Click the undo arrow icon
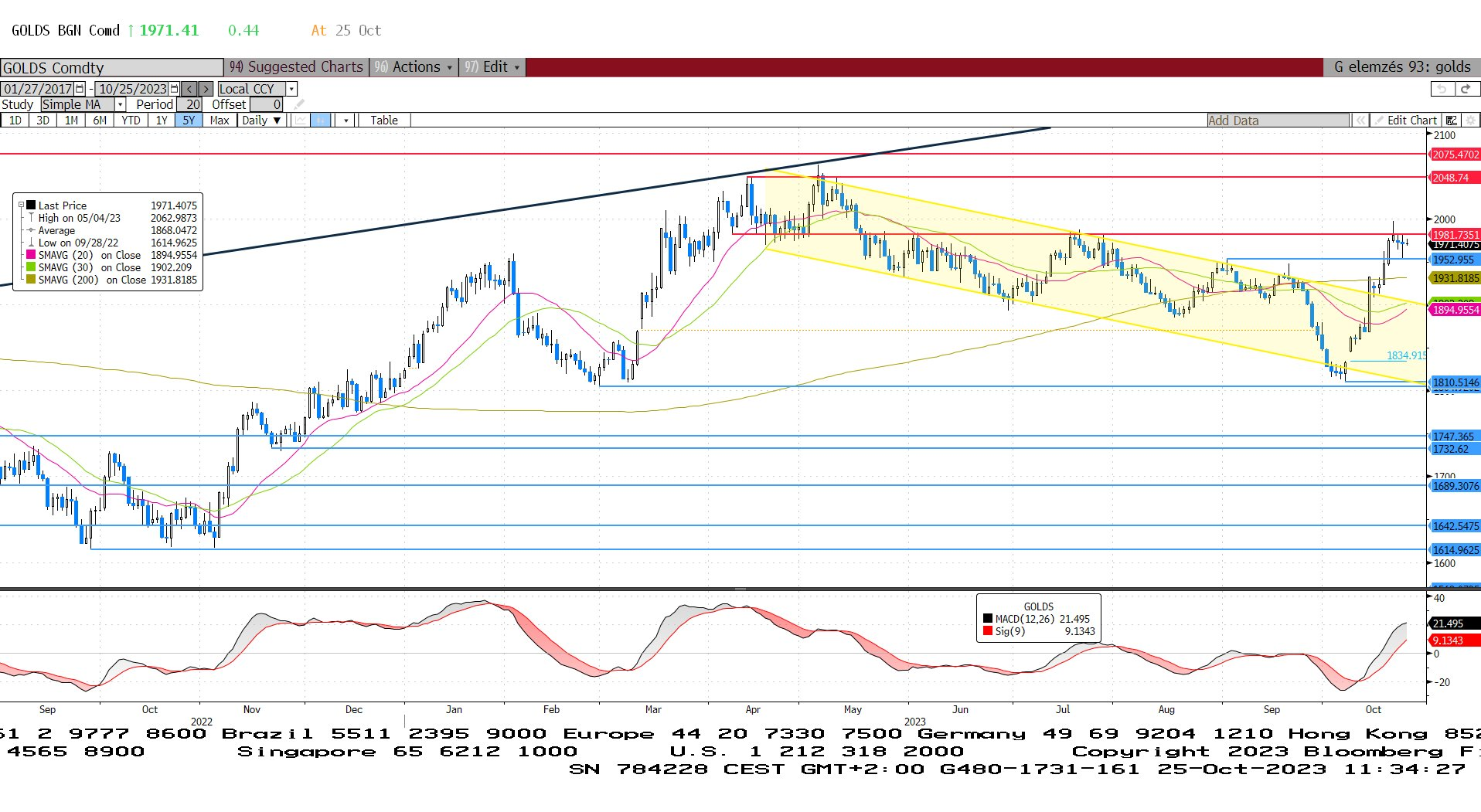 pos(1442,89)
